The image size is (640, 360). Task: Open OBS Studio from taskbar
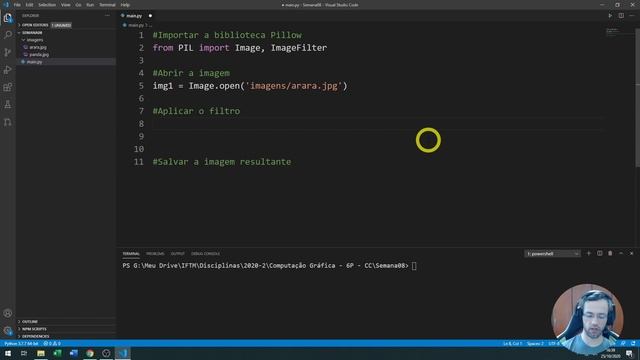106,353
